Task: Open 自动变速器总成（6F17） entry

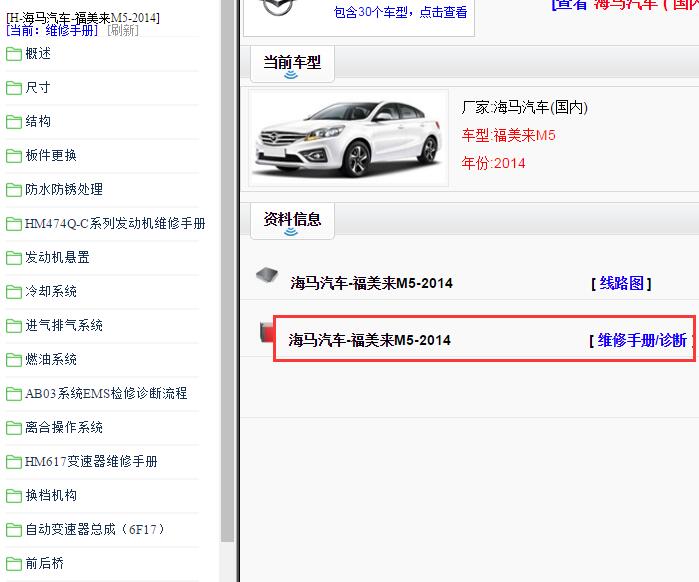Action: coord(95,529)
